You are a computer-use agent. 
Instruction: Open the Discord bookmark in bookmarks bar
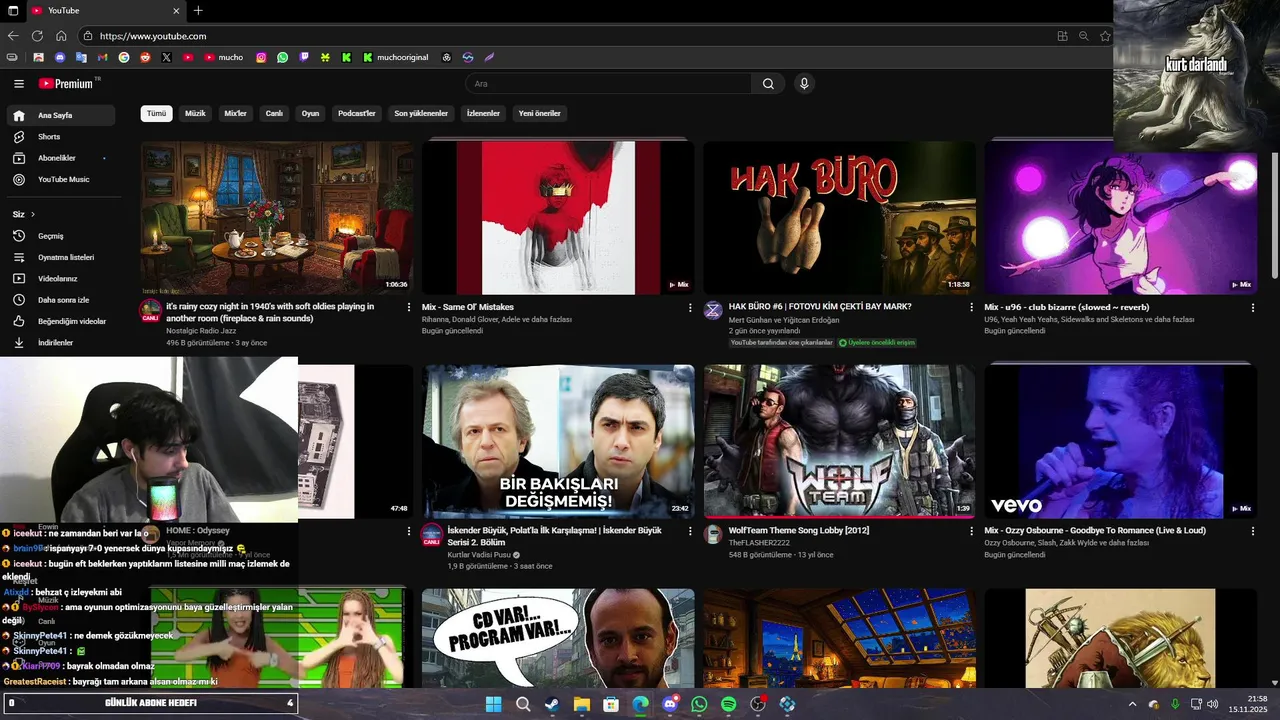(60, 57)
